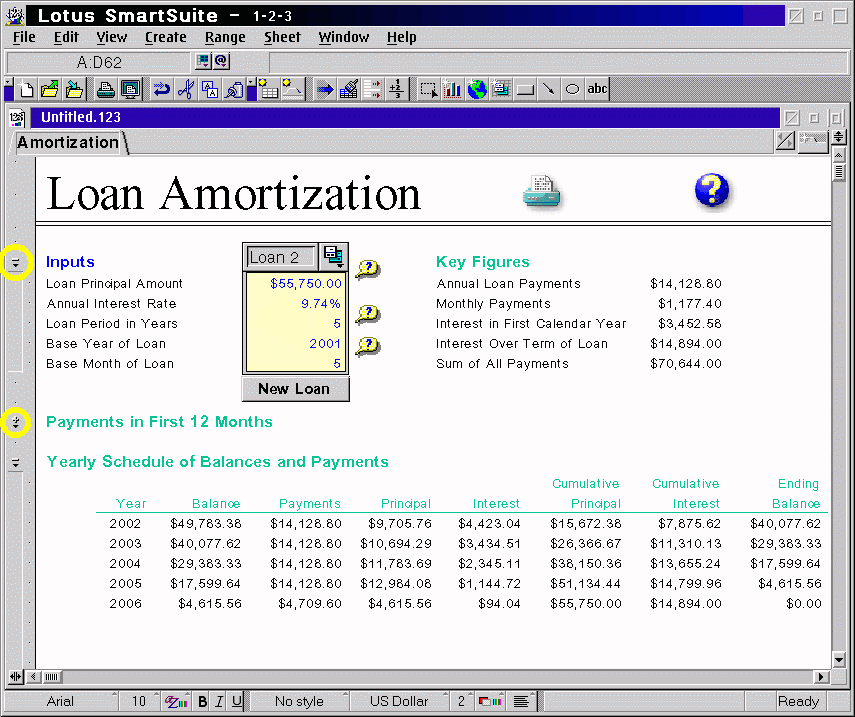Open the Range menu

click(x=225, y=37)
